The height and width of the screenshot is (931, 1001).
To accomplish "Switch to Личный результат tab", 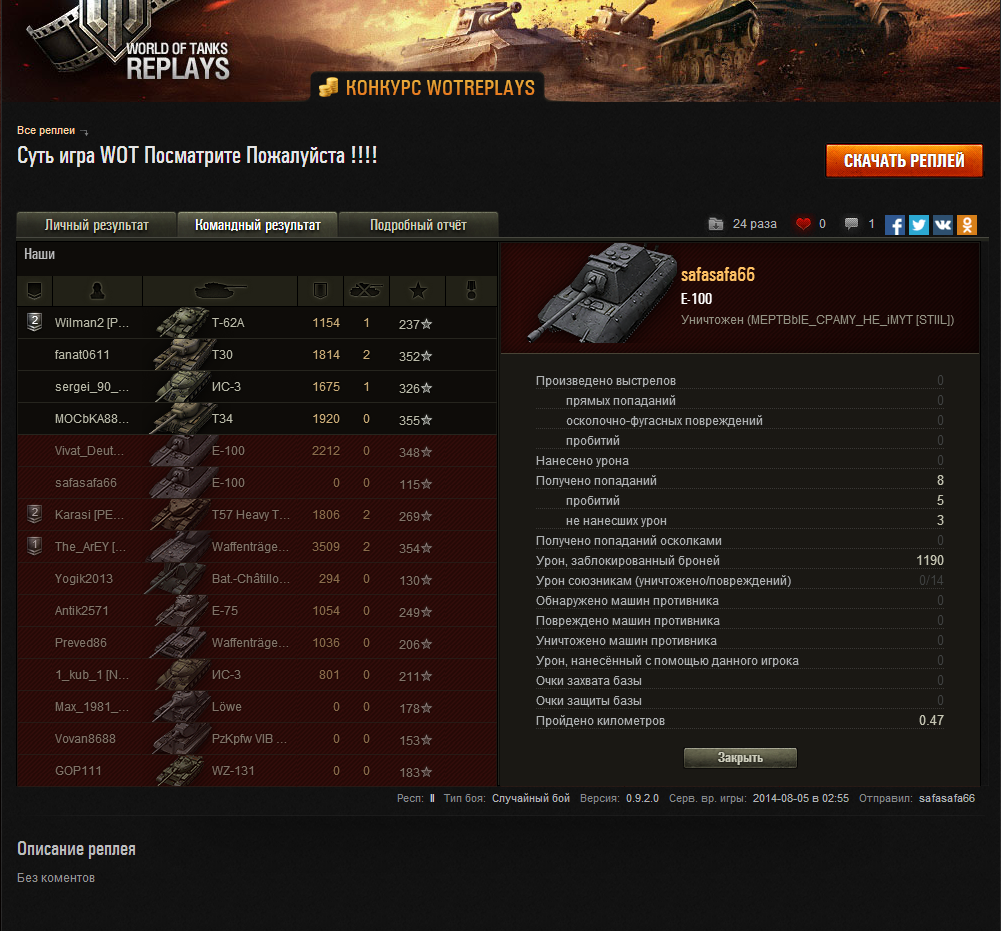I will pyautogui.click(x=96, y=225).
